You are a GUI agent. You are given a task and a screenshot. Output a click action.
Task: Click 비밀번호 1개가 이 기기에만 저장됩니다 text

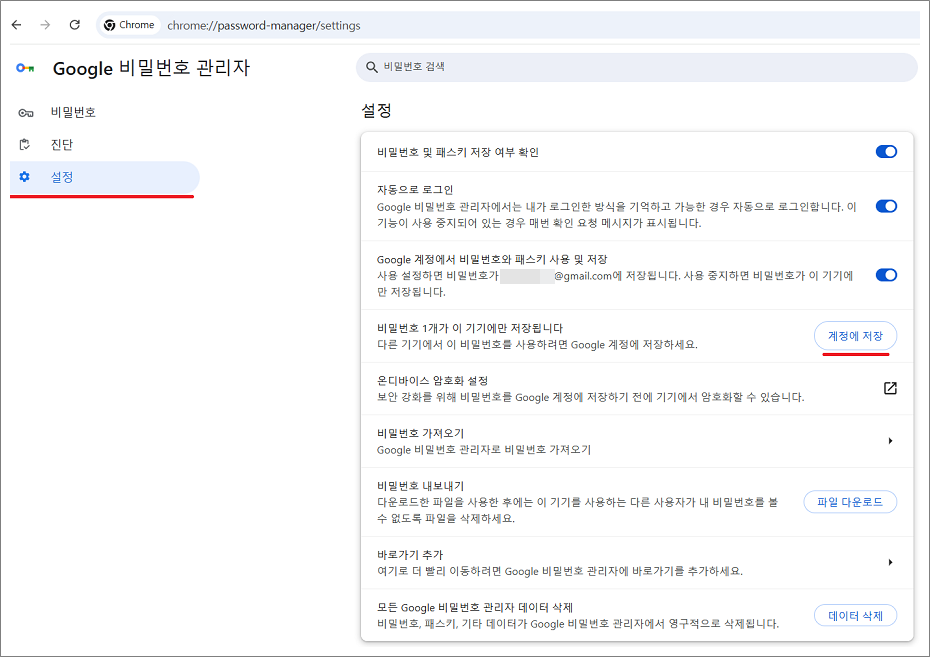tap(470, 328)
